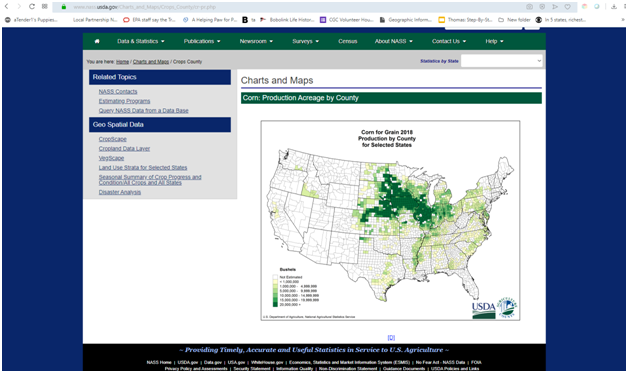Click the browser reload icon
Screen dimensions: 628x373
tap(32, 6)
